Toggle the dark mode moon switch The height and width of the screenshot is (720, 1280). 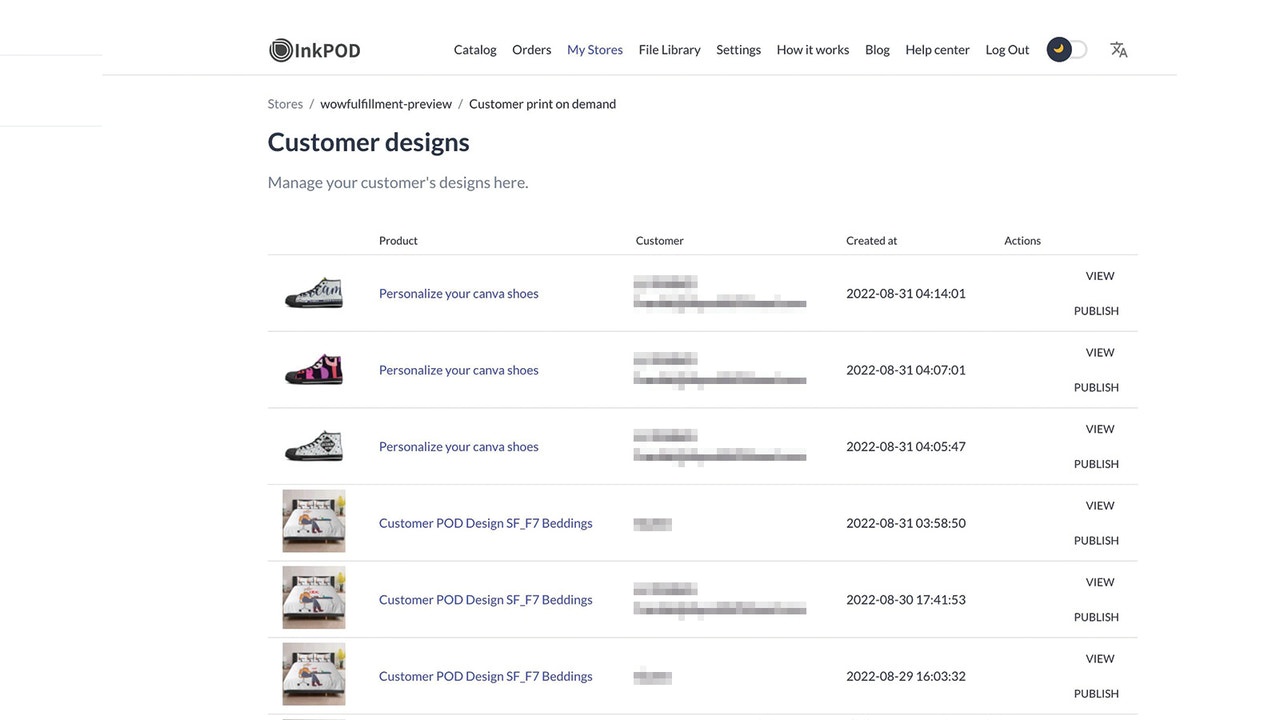[x=1065, y=48]
